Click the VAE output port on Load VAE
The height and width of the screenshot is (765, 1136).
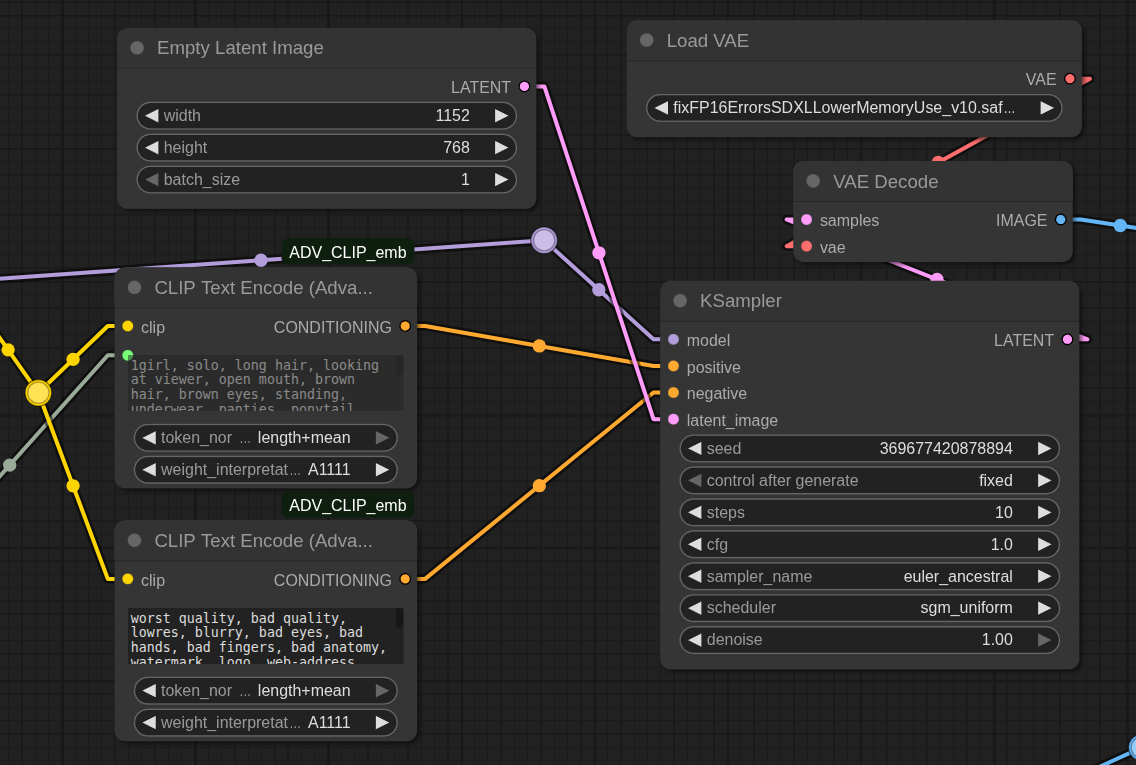[x=1070, y=79]
